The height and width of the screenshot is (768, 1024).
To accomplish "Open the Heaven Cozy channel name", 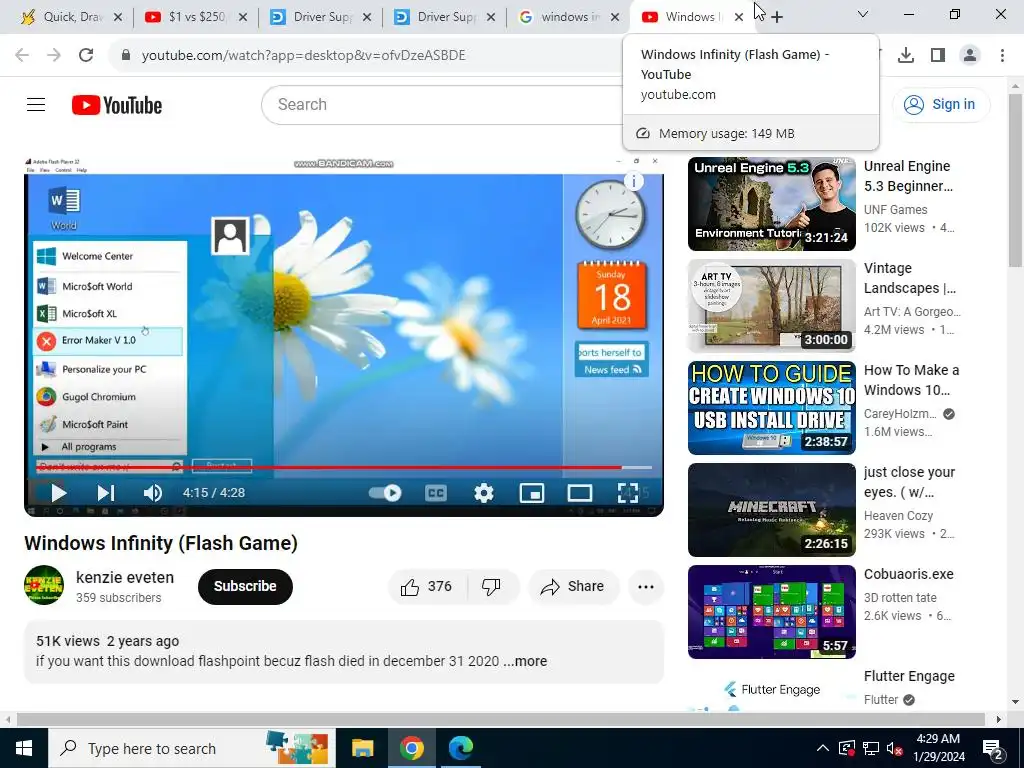I will pos(898,516).
